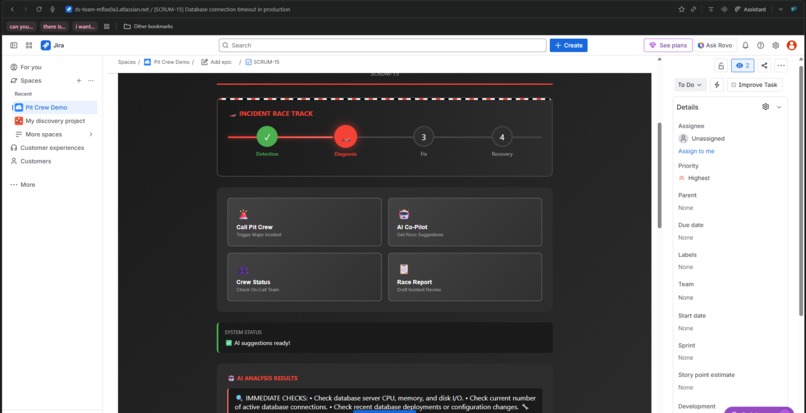806x413 pixels.
Task: Click the Improve Task button
Action: tap(755, 85)
